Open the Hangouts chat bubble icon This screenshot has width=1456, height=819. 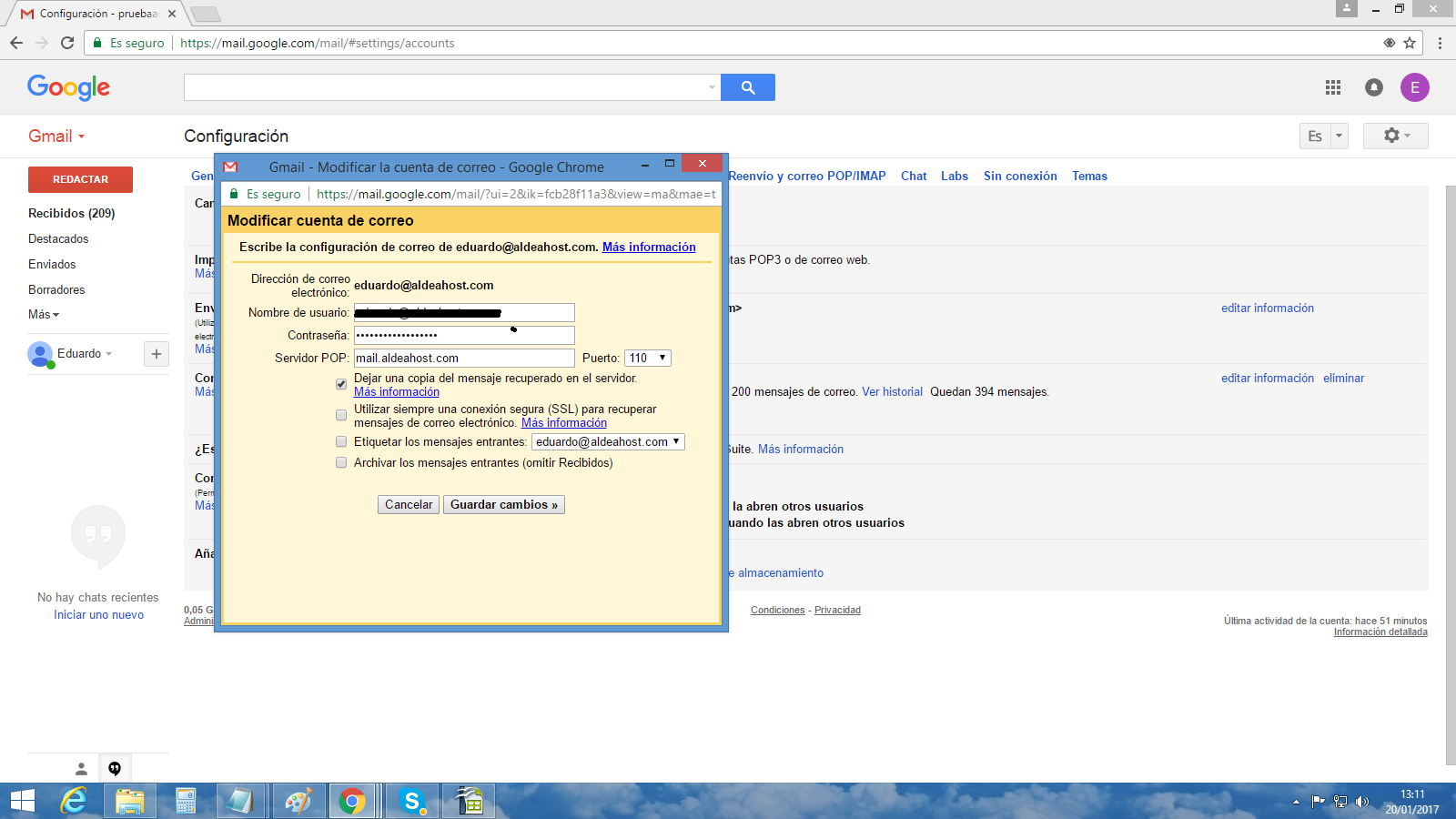pyautogui.click(x=115, y=768)
